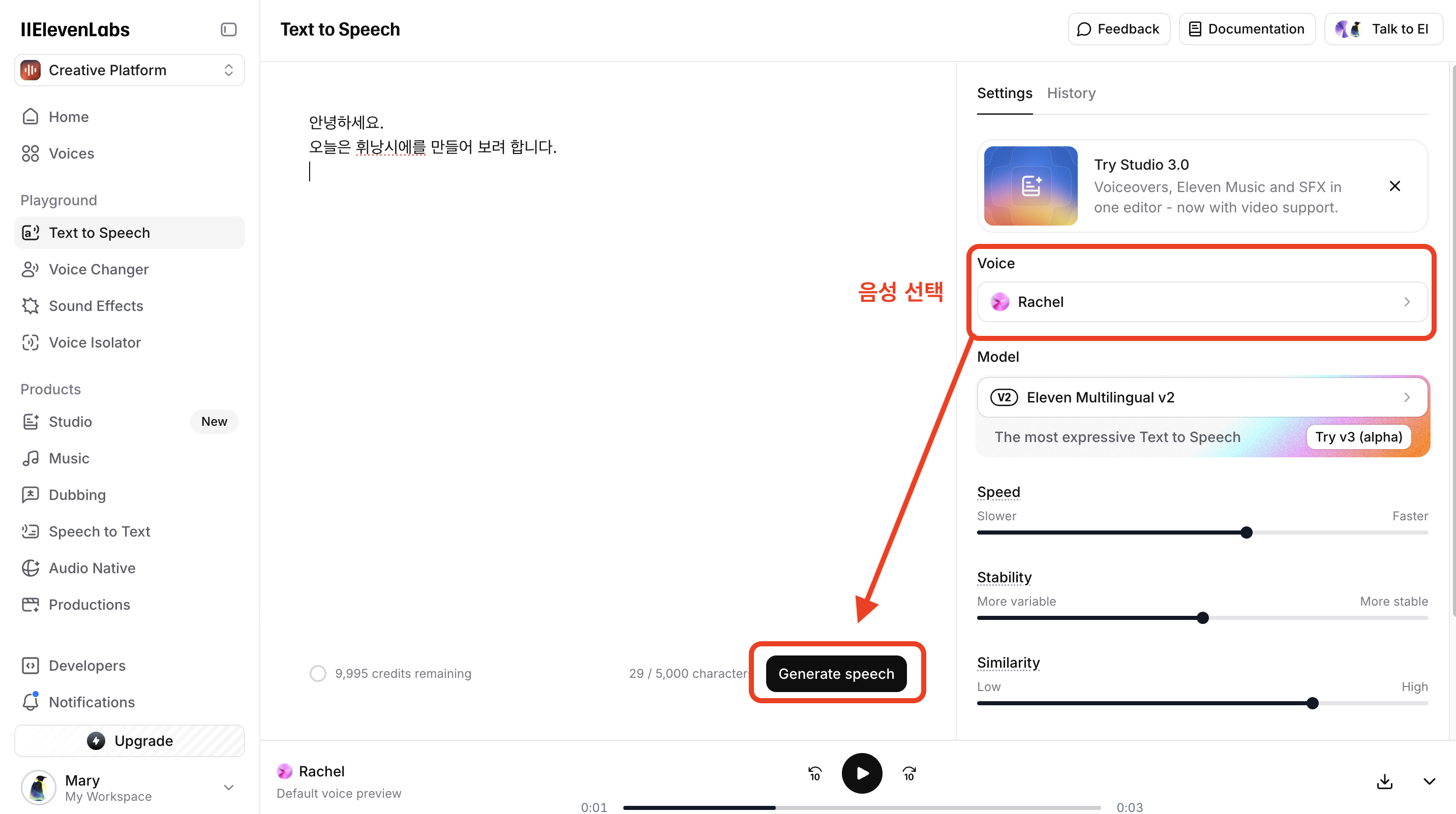The width and height of the screenshot is (1456, 814).
Task: Switch to the Settings tab
Action: click(x=1005, y=92)
